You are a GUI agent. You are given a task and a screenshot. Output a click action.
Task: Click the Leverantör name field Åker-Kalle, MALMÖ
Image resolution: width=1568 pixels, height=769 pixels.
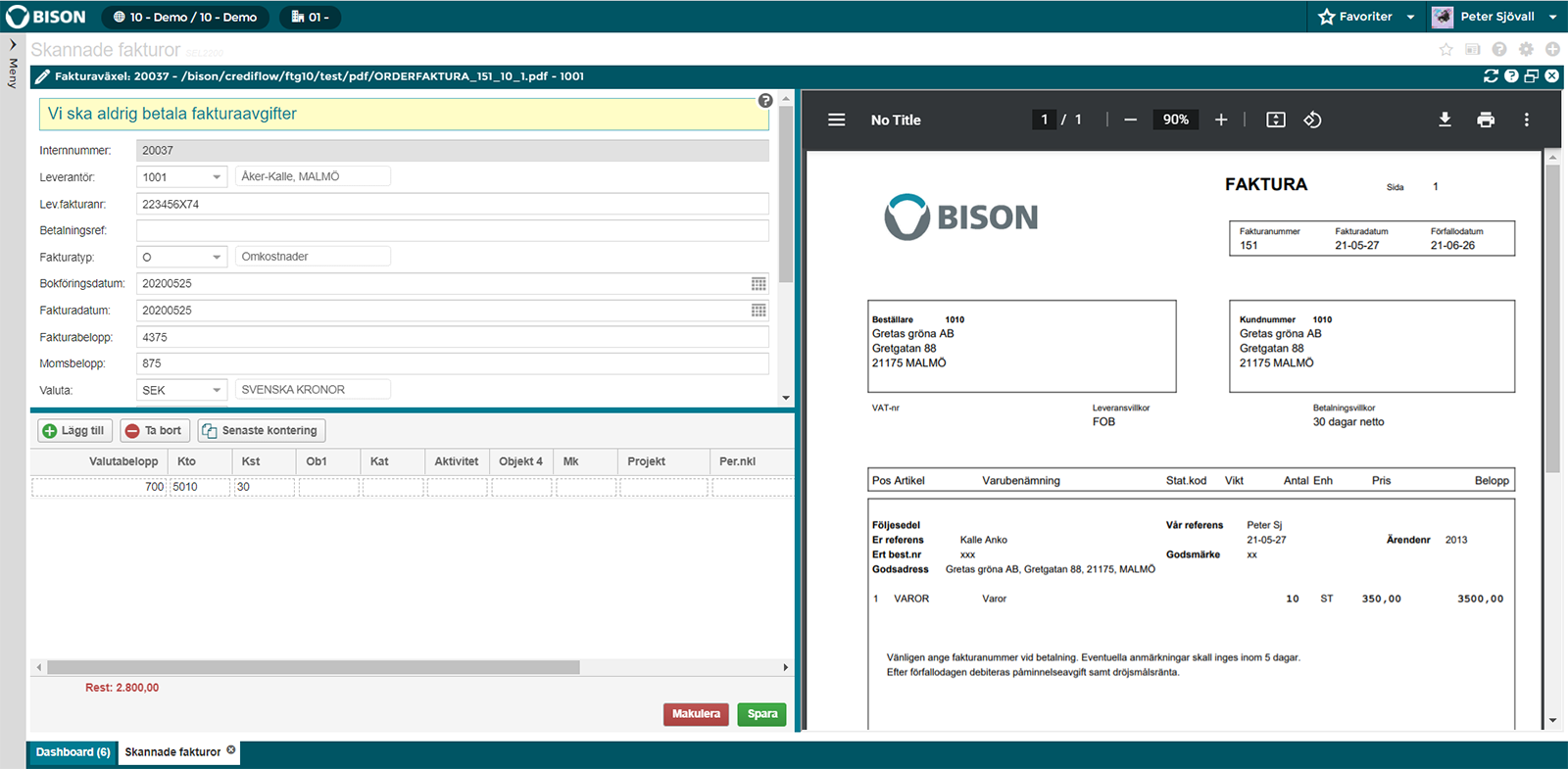click(314, 176)
